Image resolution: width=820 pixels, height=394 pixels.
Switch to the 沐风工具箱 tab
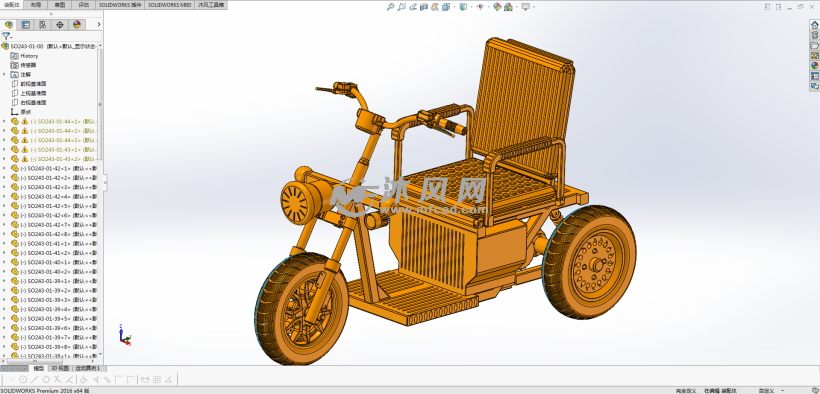tap(211, 5)
